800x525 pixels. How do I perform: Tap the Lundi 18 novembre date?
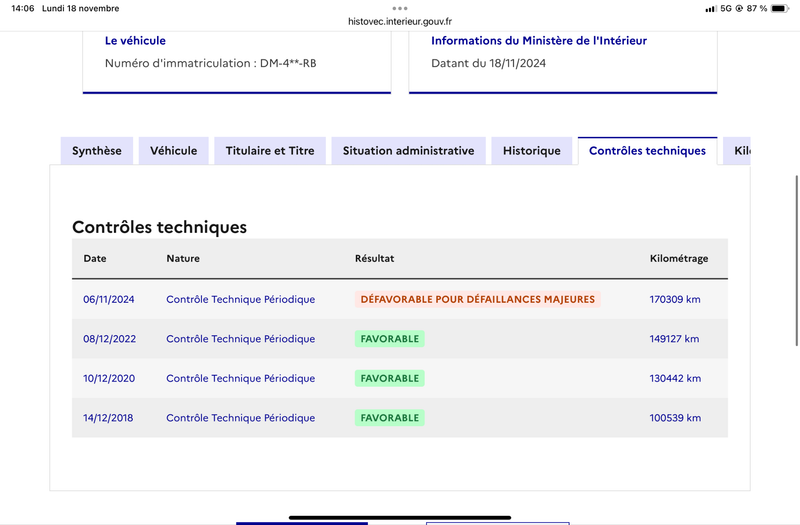pos(81,8)
